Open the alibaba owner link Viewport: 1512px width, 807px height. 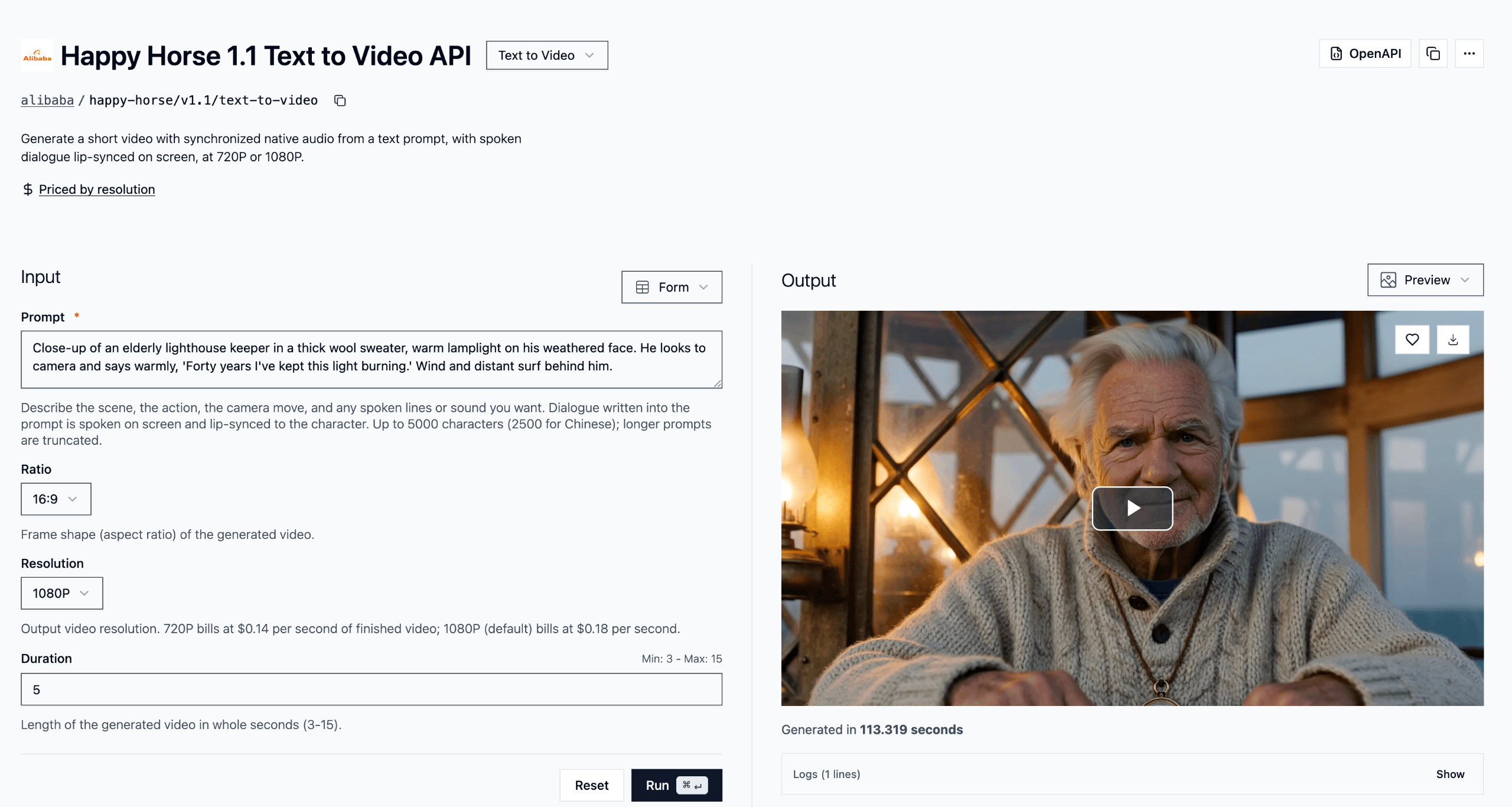[47, 100]
